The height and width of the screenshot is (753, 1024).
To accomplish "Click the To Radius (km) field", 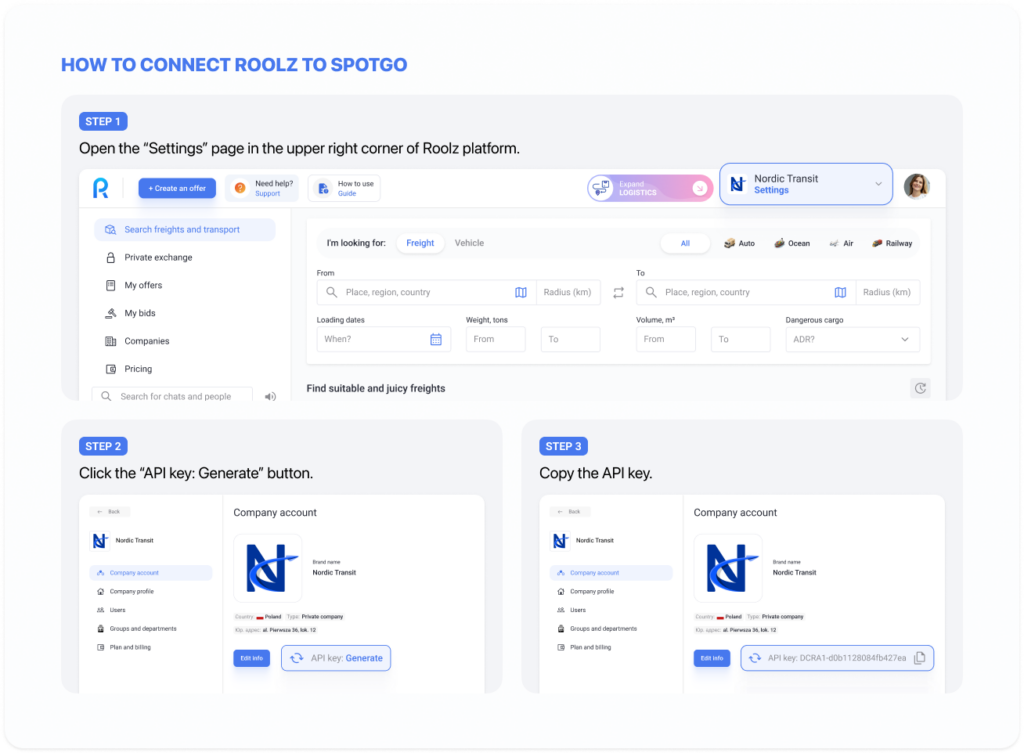I will point(887,292).
